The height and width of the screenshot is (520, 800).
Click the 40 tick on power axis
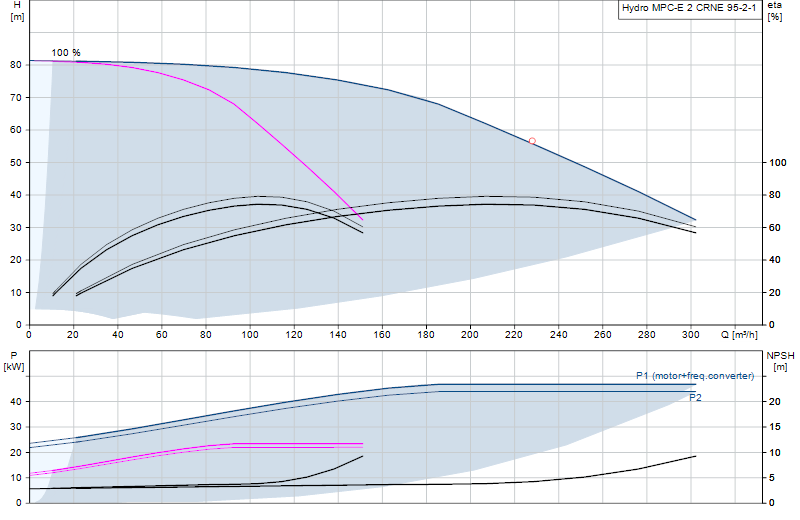[x=15, y=402]
